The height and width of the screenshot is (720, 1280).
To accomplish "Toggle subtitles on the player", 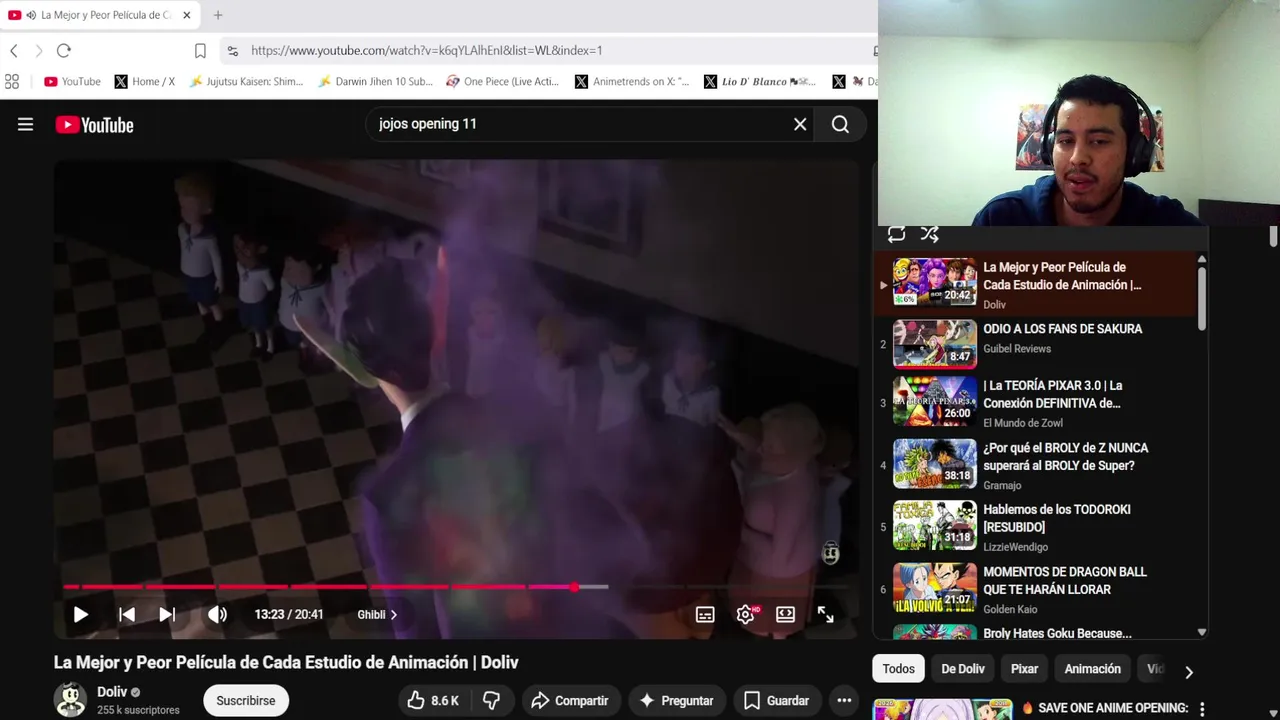I will pyautogui.click(x=705, y=615).
